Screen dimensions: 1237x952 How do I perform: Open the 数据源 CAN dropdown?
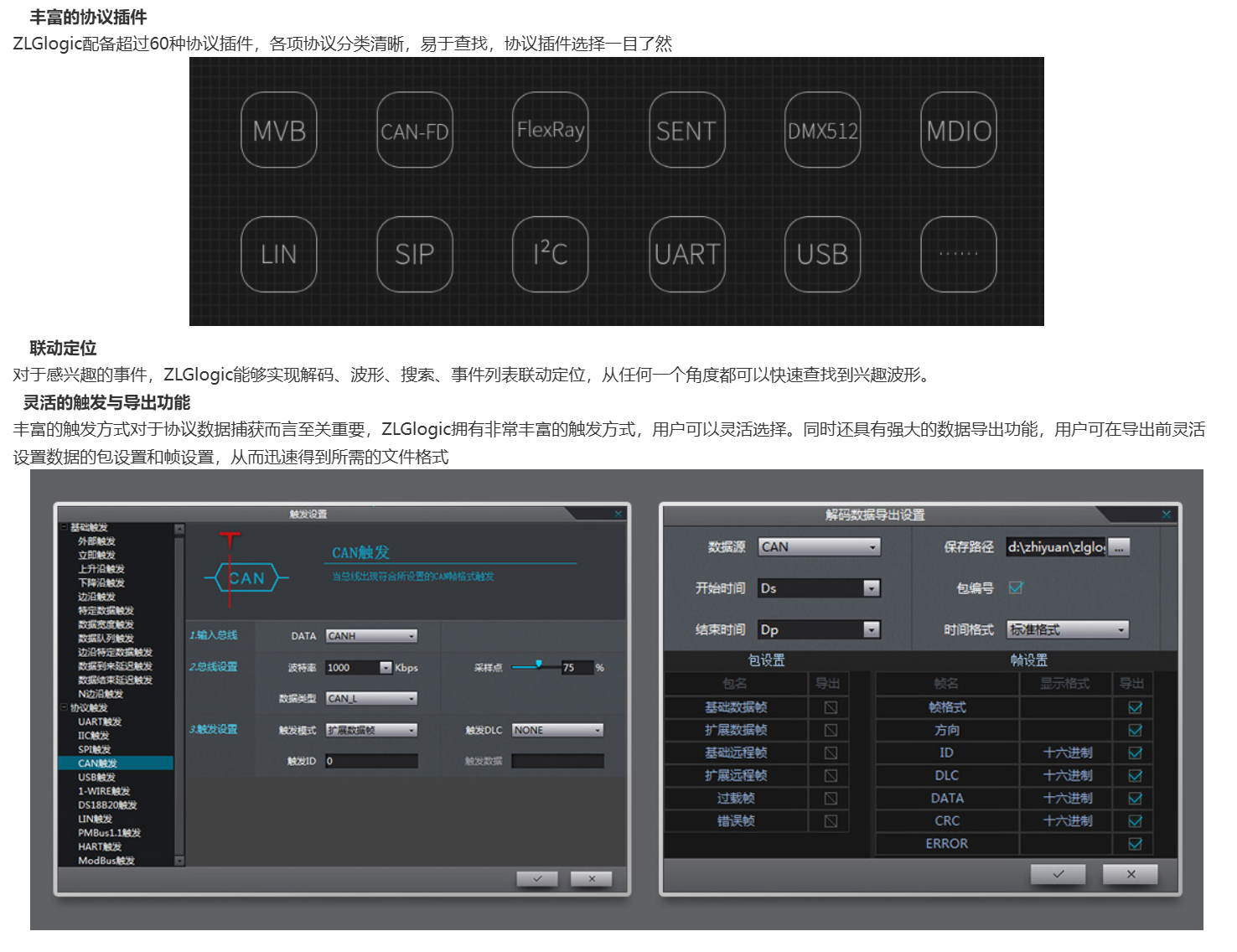[x=820, y=547]
